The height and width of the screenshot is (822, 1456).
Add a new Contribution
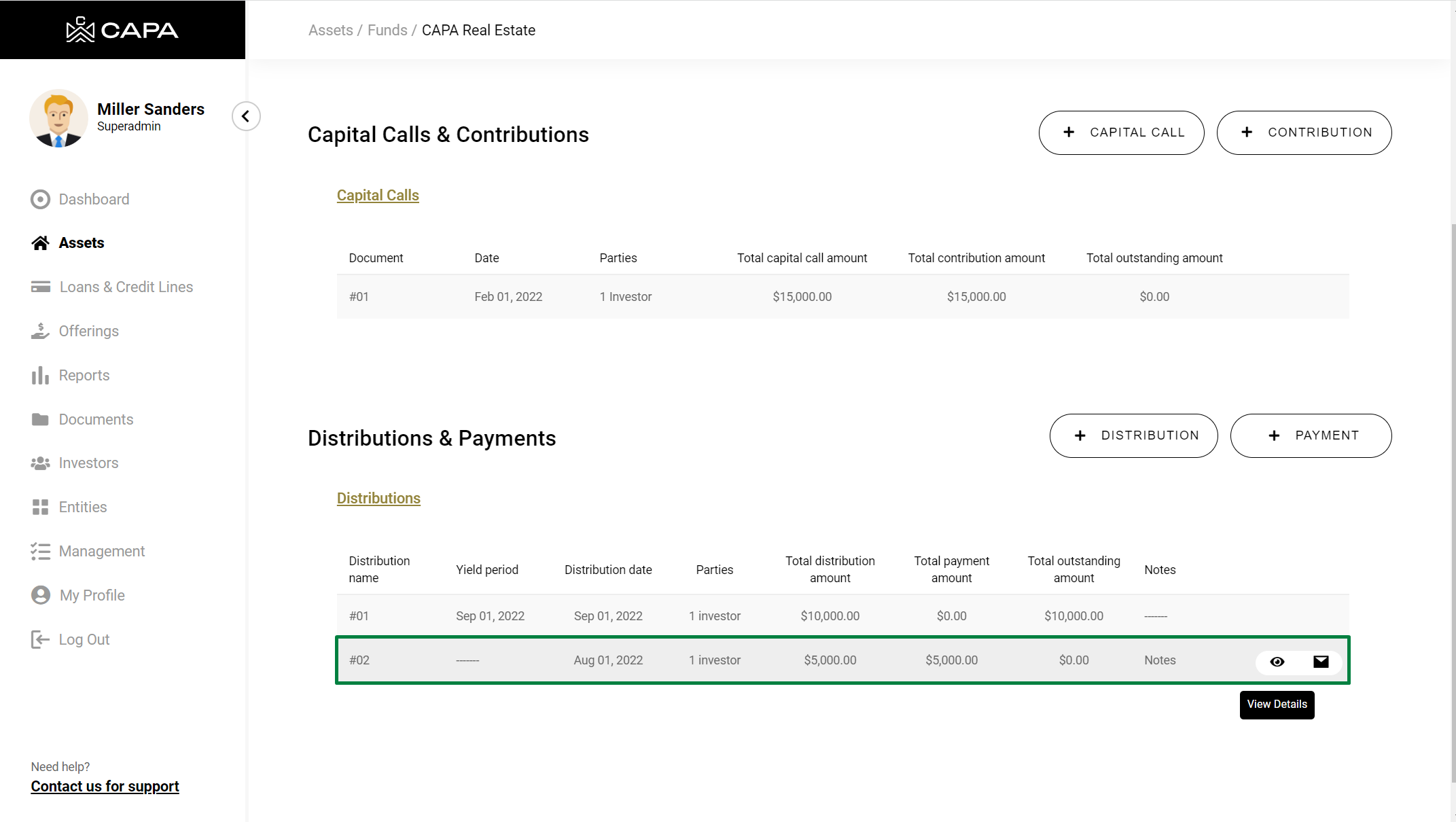click(1304, 132)
